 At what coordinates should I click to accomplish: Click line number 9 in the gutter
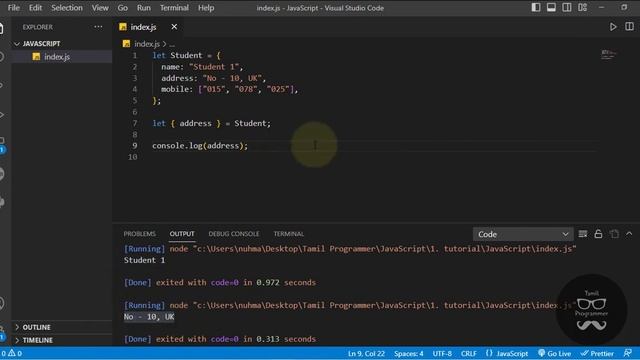(135, 146)
